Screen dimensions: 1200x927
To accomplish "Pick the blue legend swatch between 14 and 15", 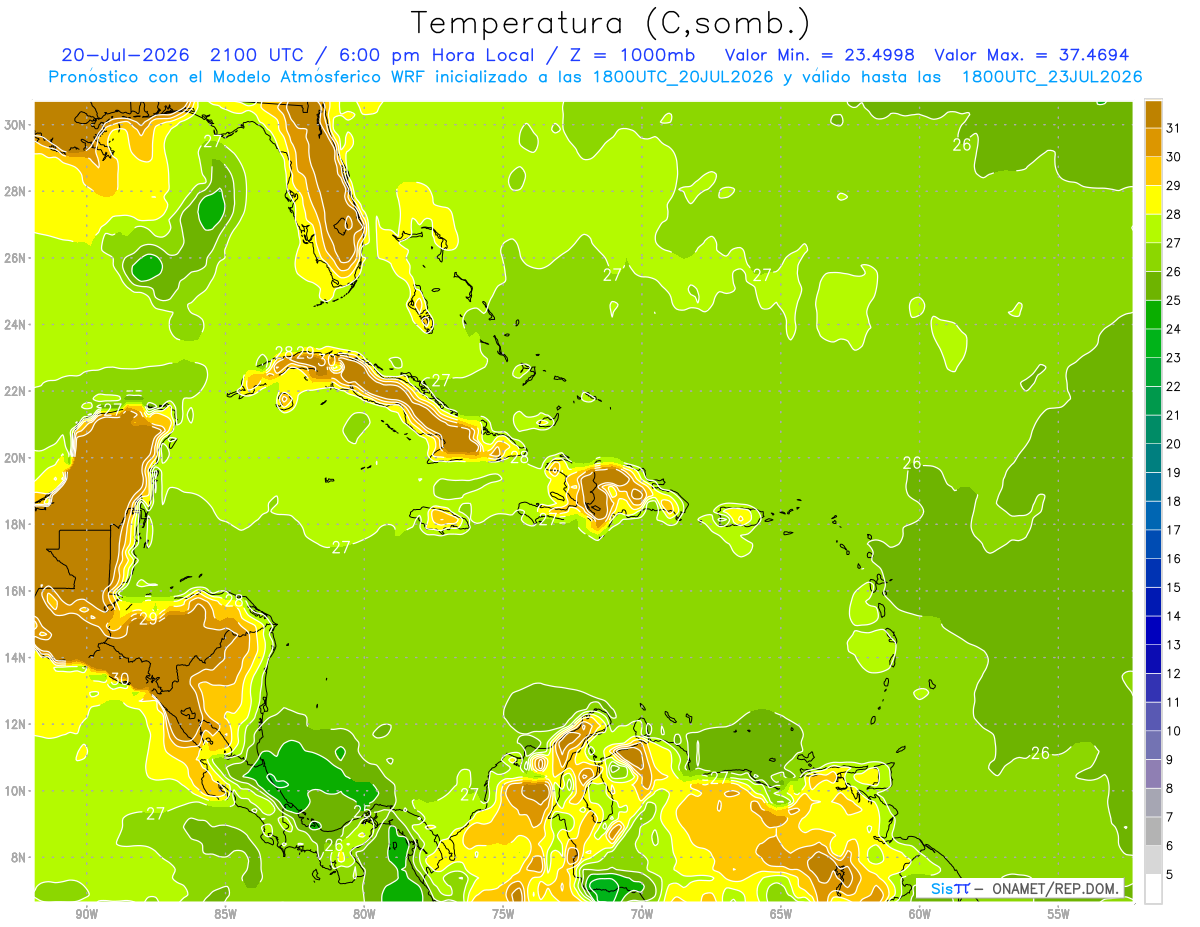I will click(1153, 601).
